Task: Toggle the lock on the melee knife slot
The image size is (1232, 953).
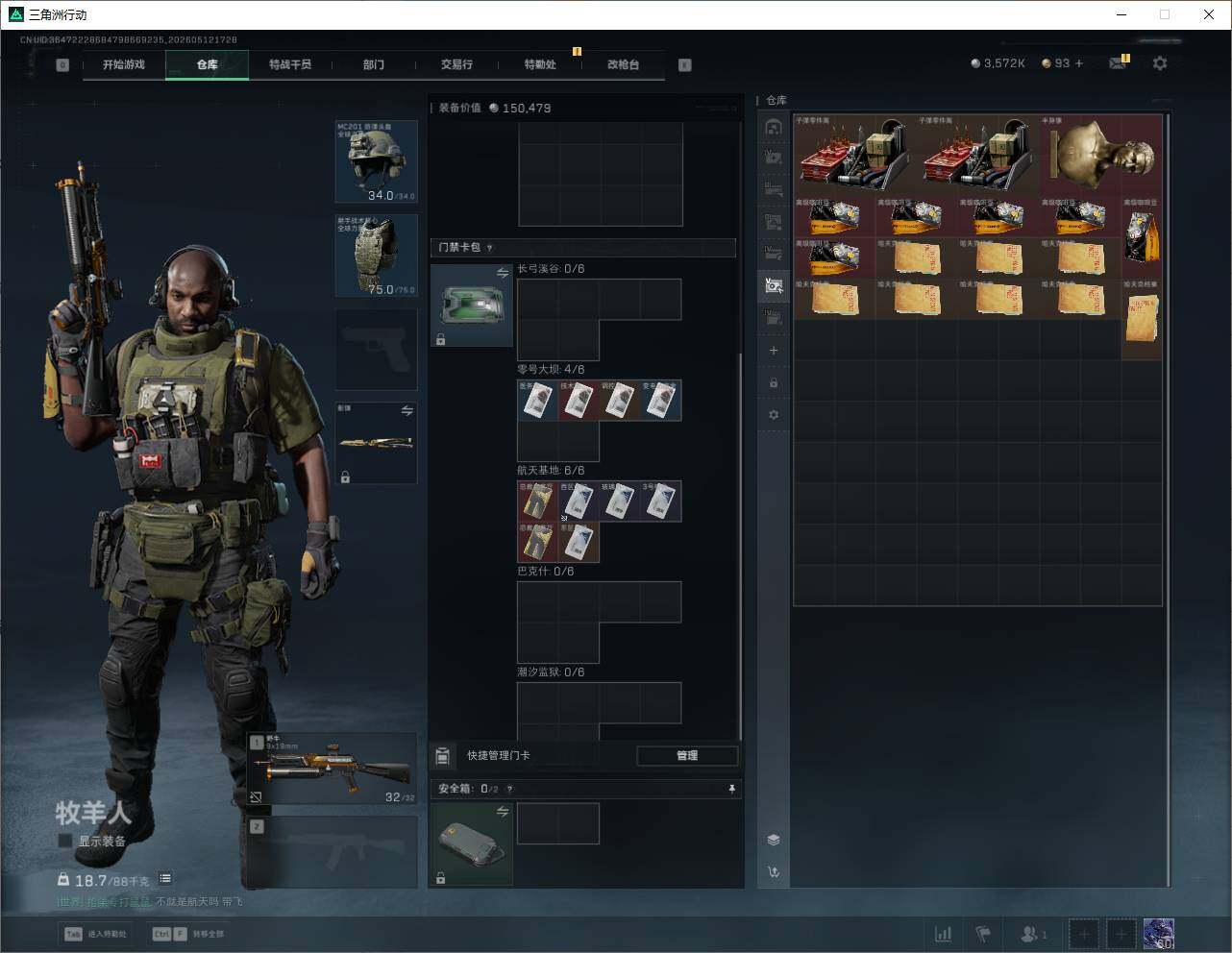Action: 345,476
